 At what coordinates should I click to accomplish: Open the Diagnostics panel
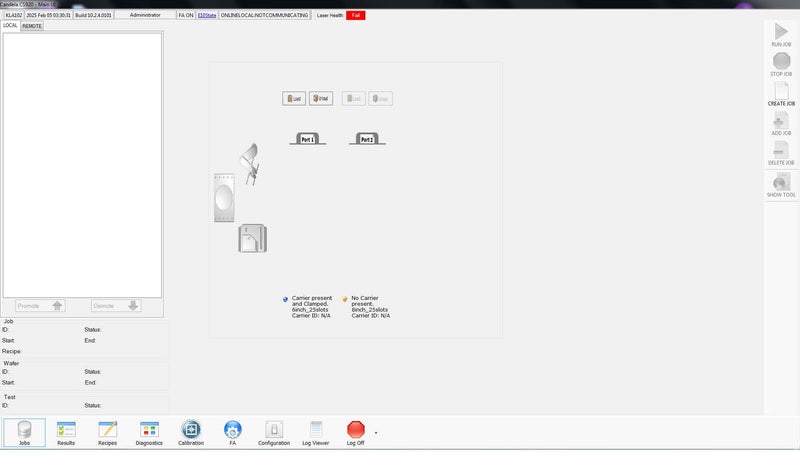point(149,432)
